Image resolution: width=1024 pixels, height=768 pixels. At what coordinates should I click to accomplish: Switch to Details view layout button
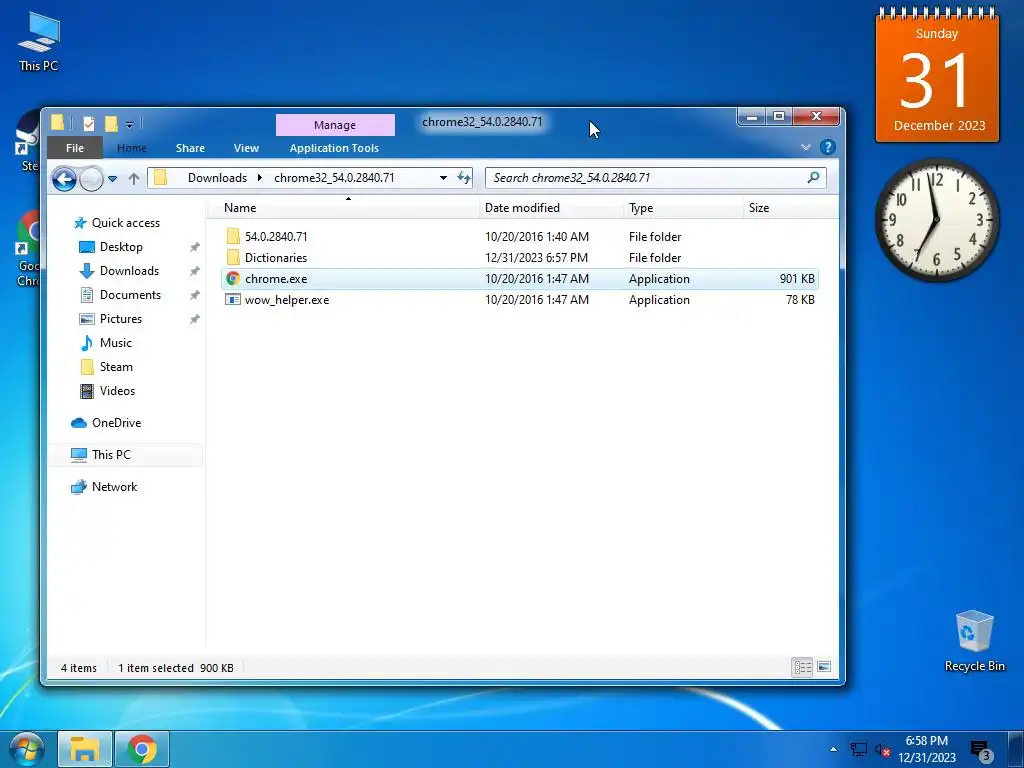(802, 667)
